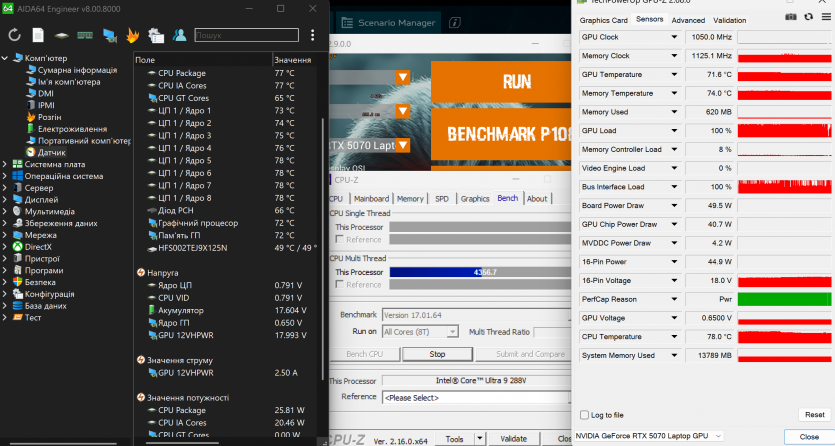Enable the Log to file checkbox
This screenshot has width=835, height=446.
585,414
